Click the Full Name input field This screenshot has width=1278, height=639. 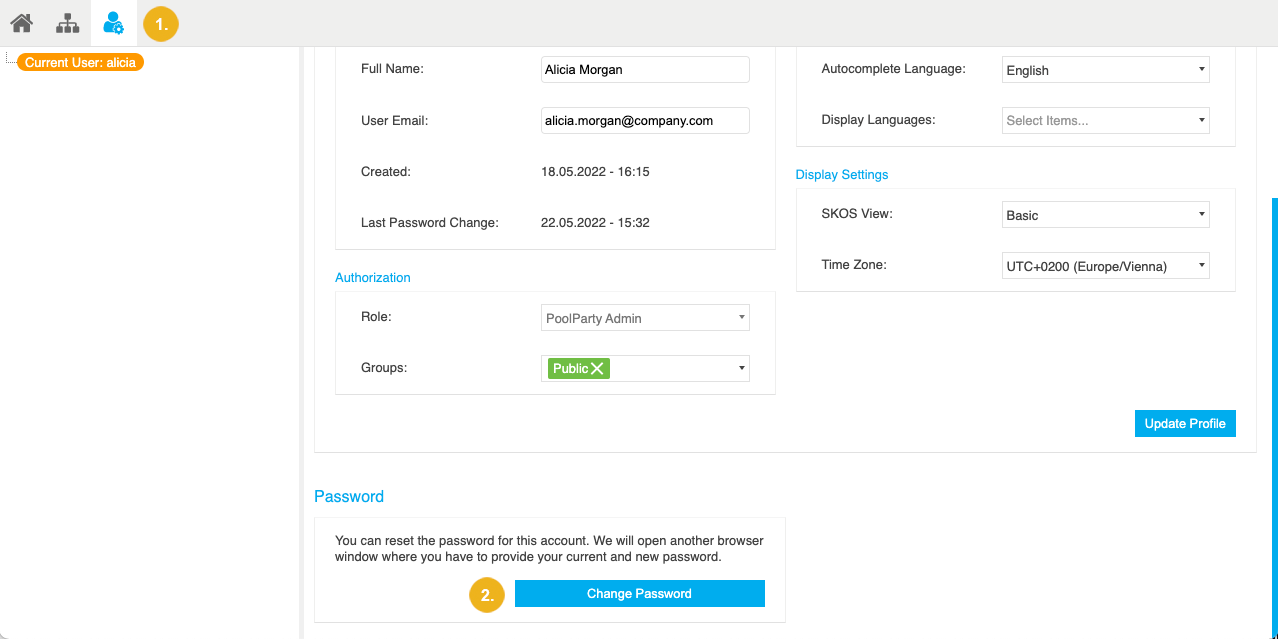pos(645,69)
